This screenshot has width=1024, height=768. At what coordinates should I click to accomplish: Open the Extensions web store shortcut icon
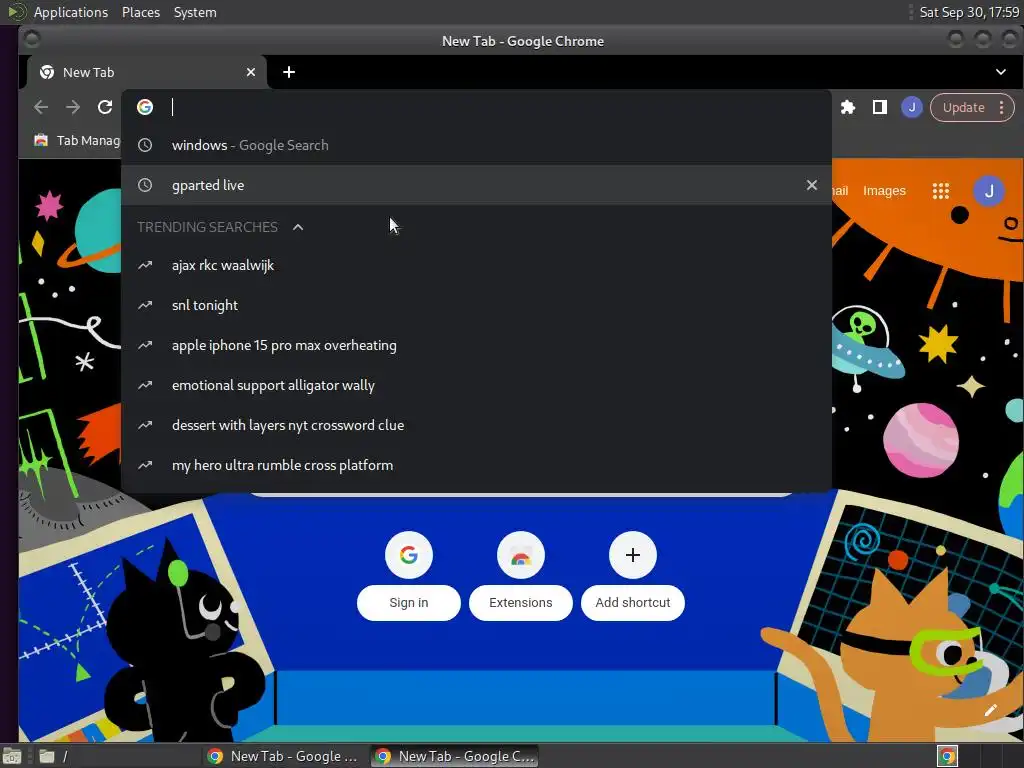(520, 555)
